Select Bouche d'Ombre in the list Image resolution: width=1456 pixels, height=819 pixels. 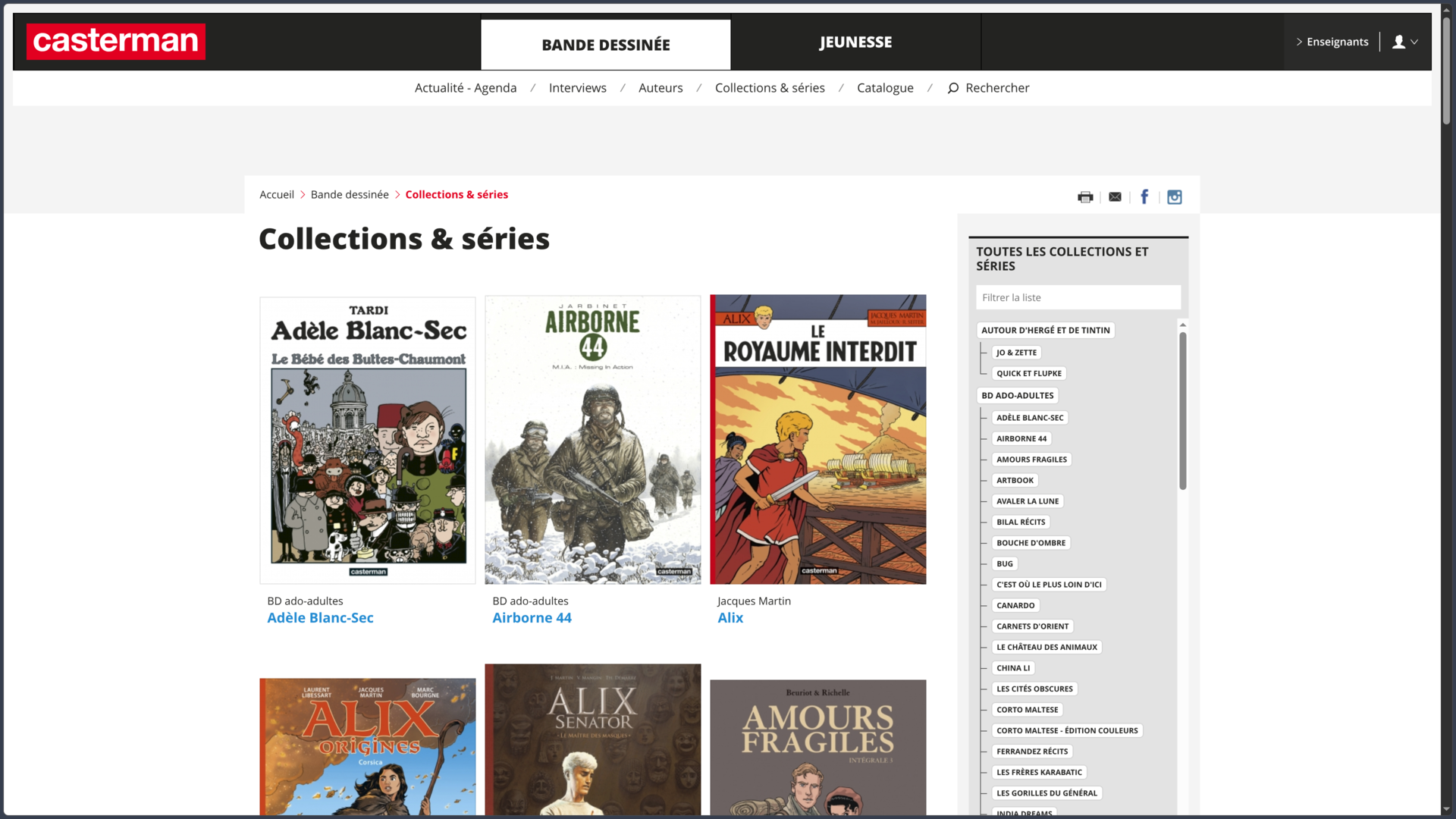[x=1031, y=543]
